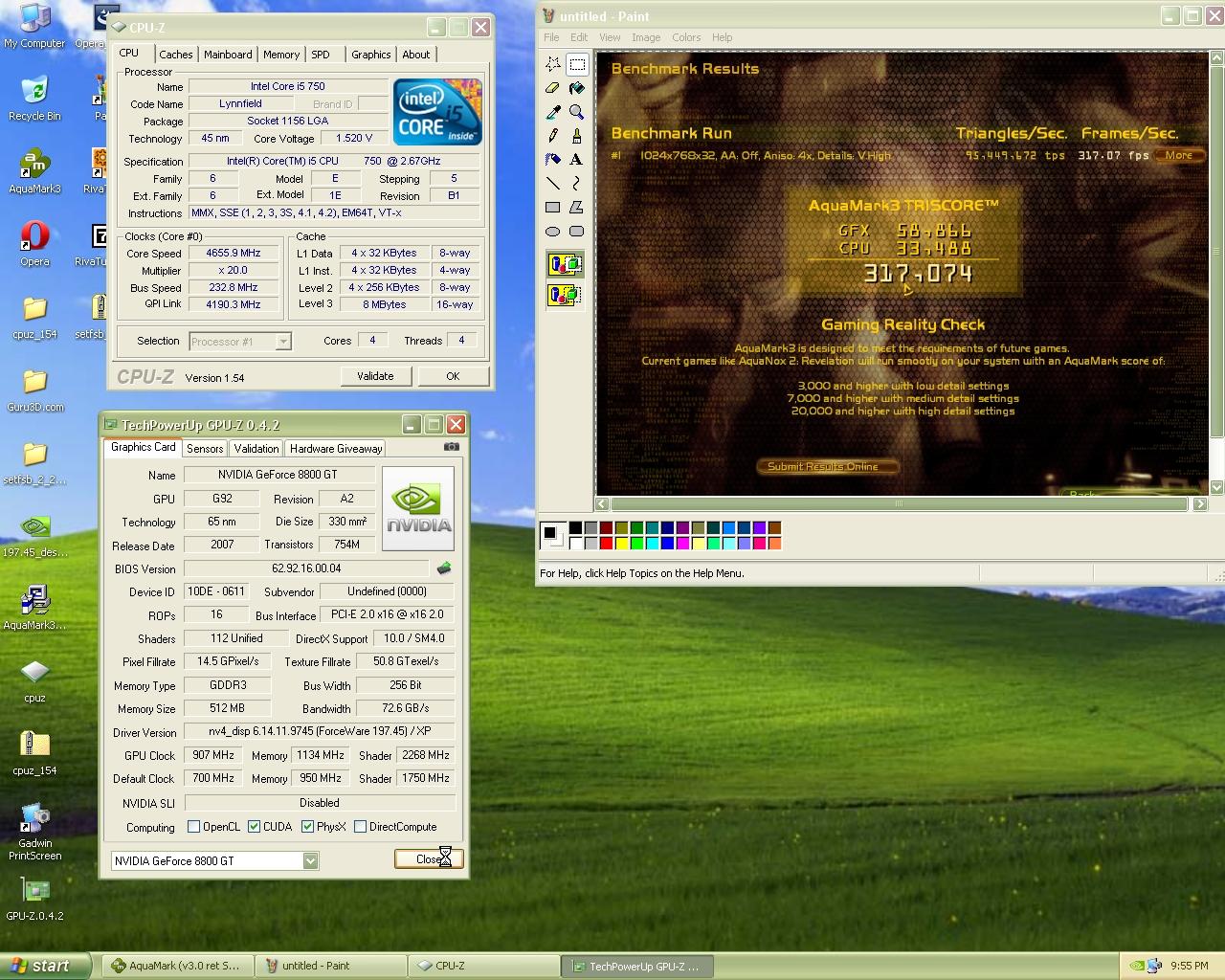Click the GPU-Z screenshot camera icon
The height and width of the screenshot is (980, 1225).
(x=452, y=447)
